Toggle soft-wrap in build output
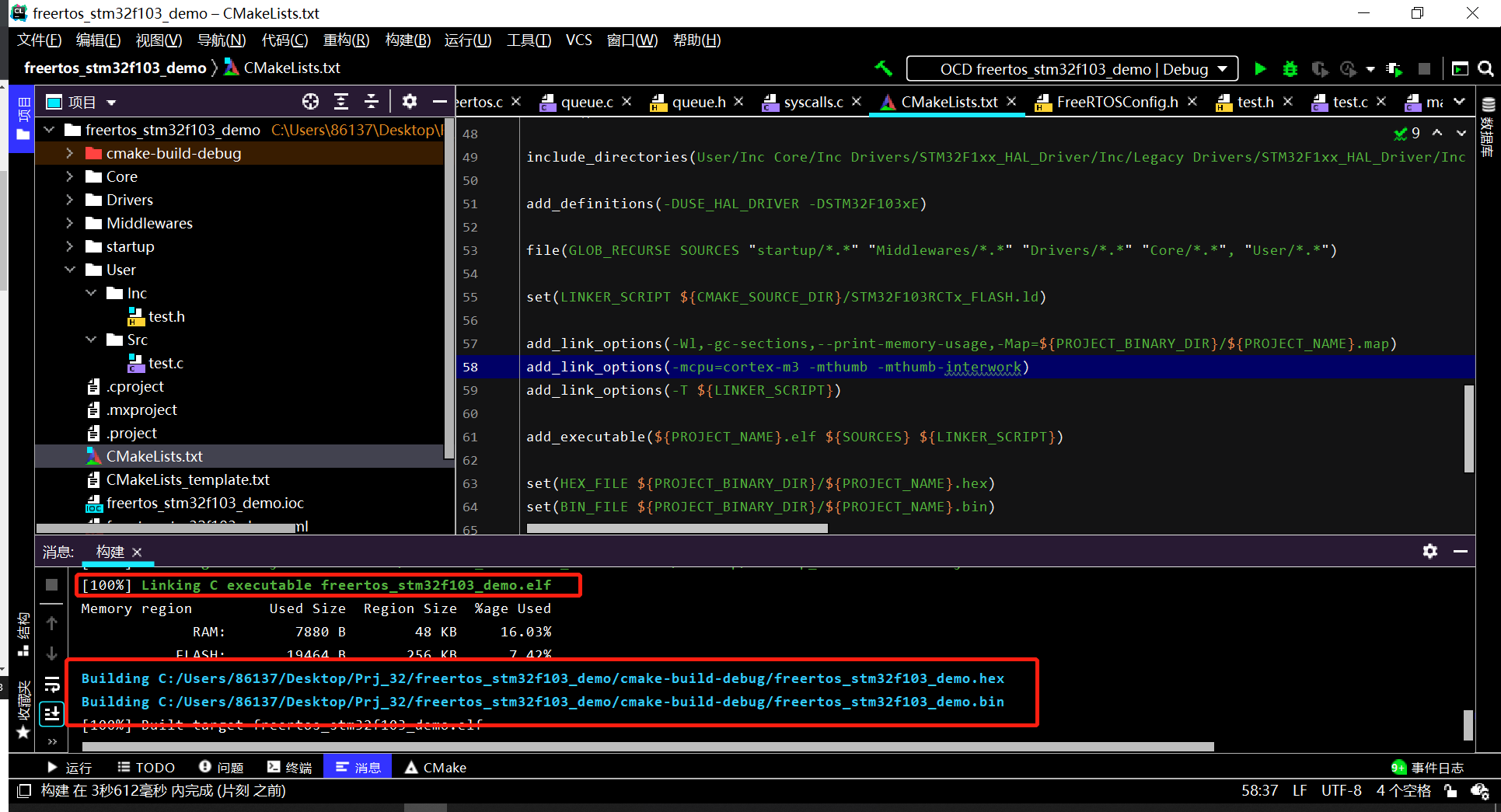The width and height of the screenshot is (1501, 812). pyautogui.click(x=52, y=685)
